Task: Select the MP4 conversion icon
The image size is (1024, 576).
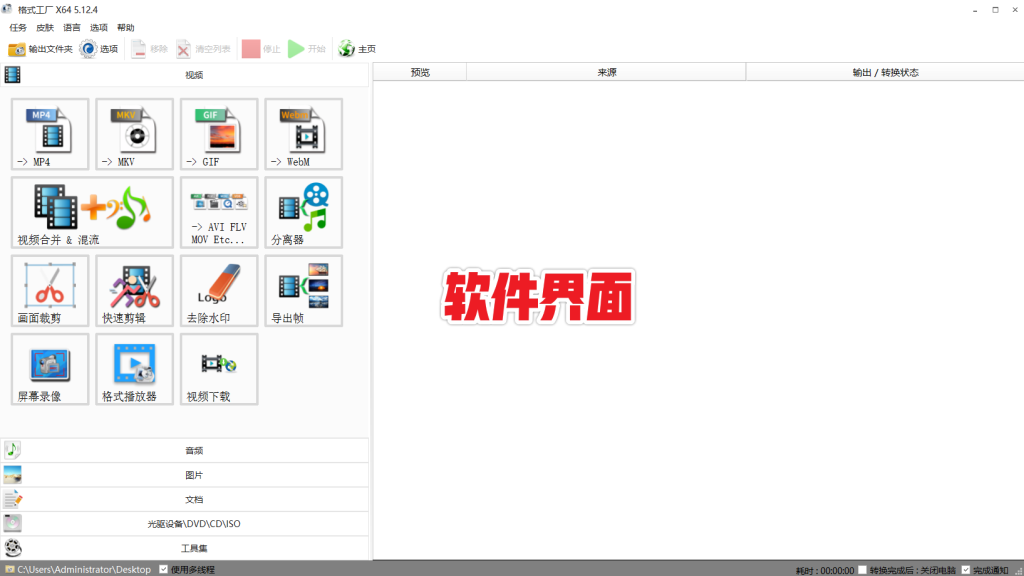Action: click(50, 134)
